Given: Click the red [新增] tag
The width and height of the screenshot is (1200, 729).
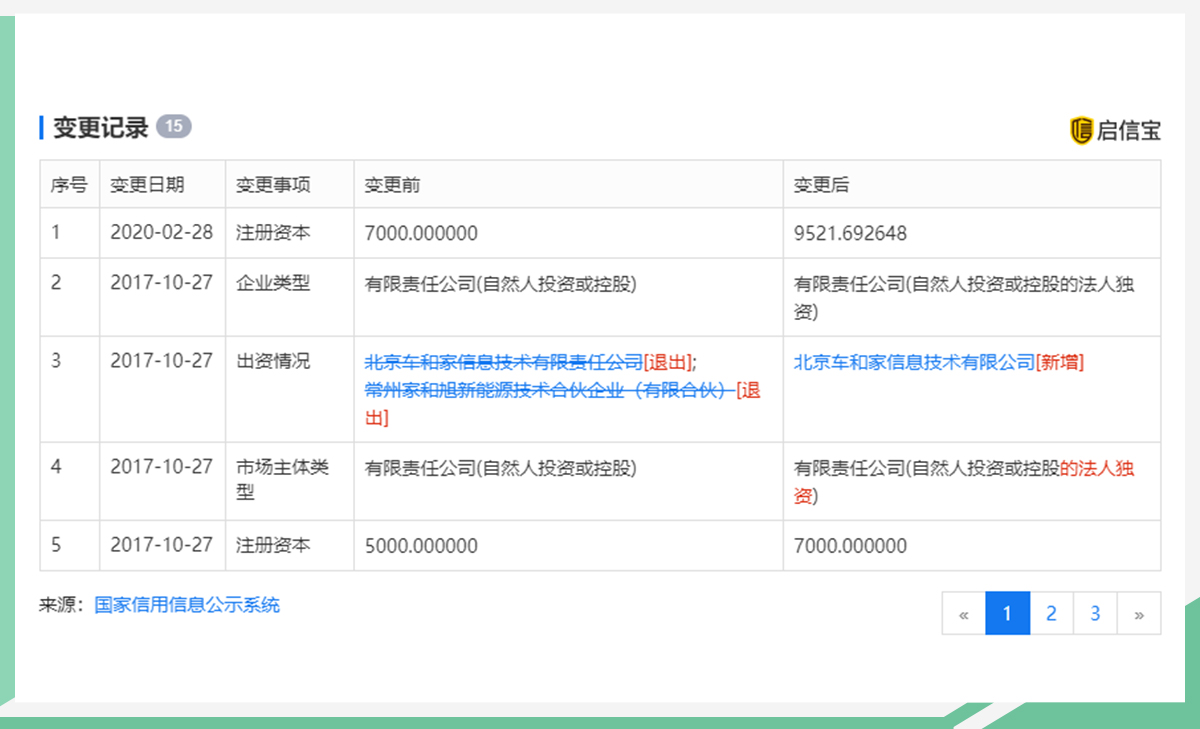Looking at the screenshot, I should click(x=1060, y=362).
